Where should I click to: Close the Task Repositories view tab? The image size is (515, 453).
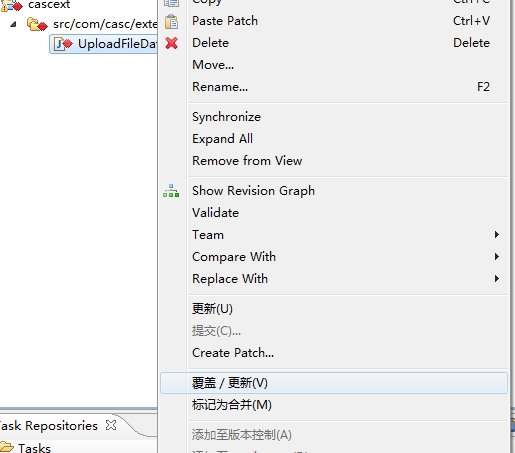(111, 425)
